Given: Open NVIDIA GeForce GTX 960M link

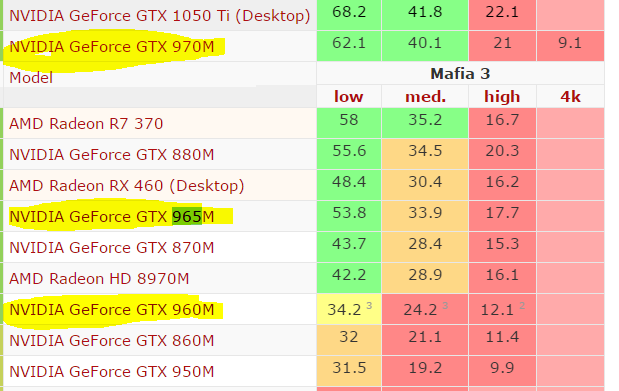Looking at the screenshot, I should (x=112, y=310).
